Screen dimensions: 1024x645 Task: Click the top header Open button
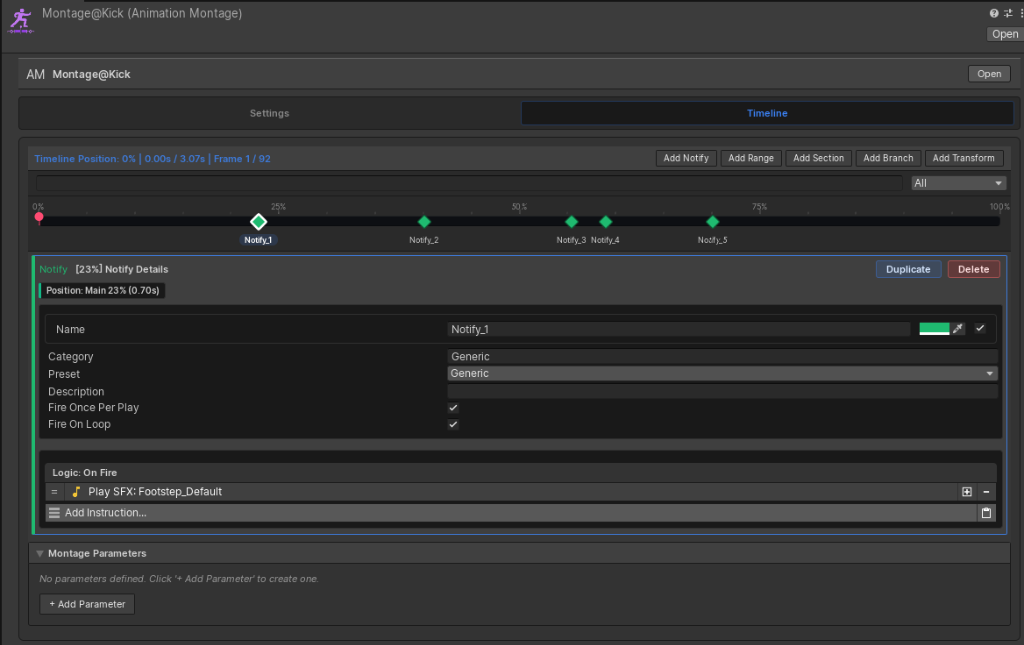click(x=1004, y=34)
